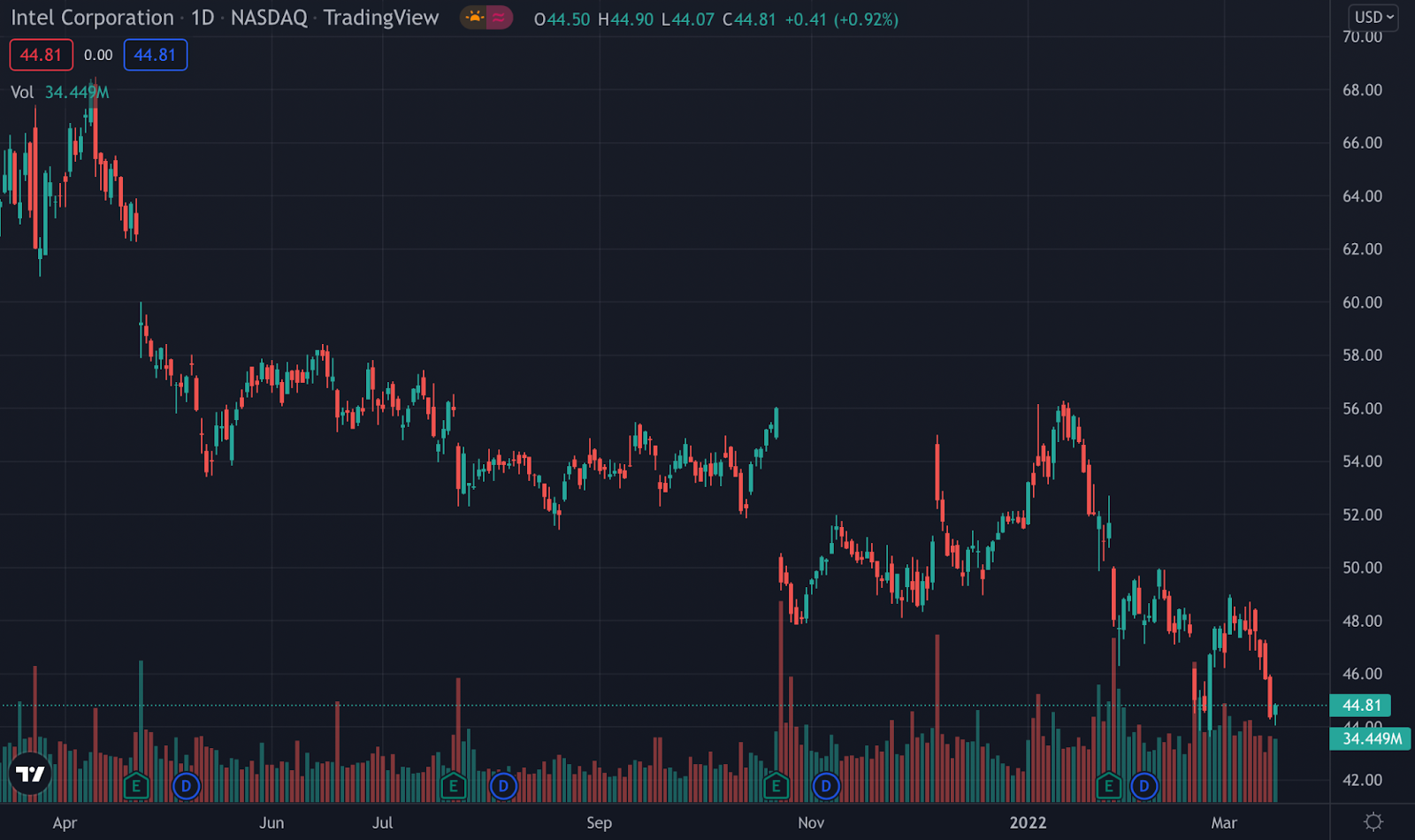Click the Intel Corporation symbol title
The height and width of the screenshot is (840, 1415).
(93, 18)
